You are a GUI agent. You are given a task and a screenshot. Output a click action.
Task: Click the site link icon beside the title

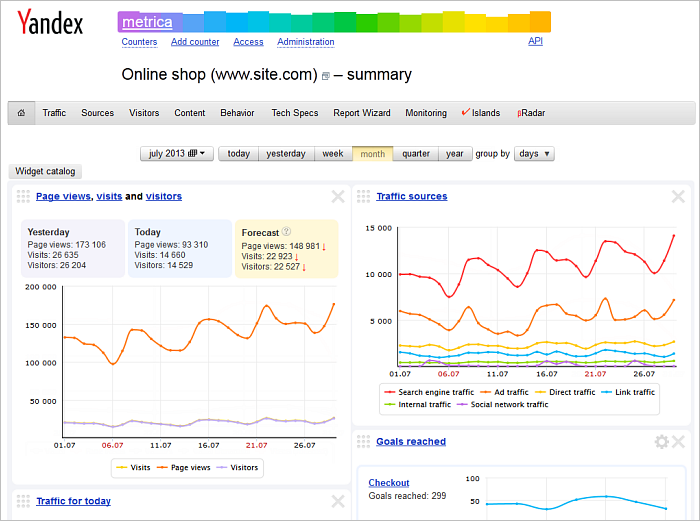(x=325, y=76)
